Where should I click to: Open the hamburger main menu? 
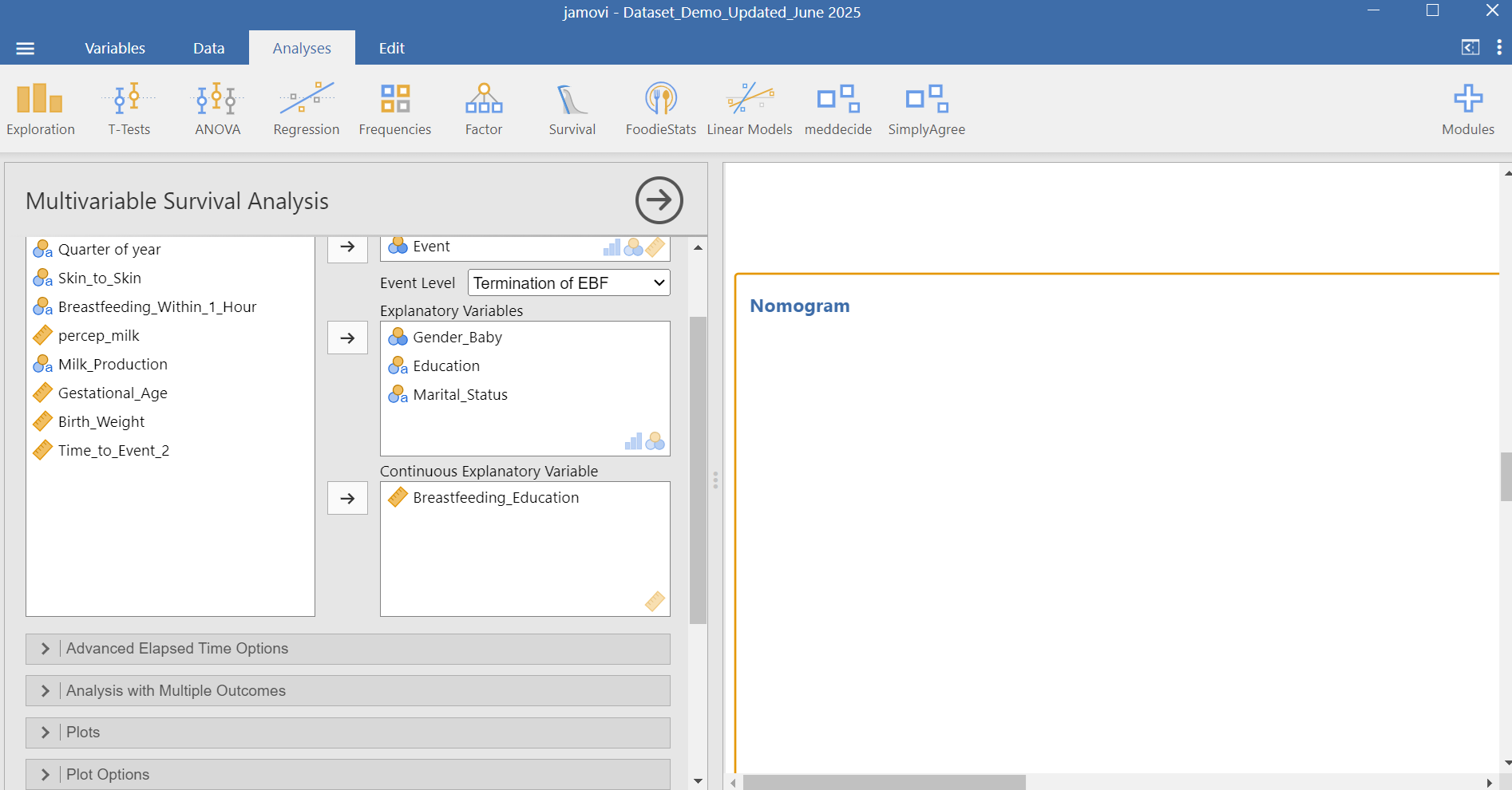(x=26, y=49)
